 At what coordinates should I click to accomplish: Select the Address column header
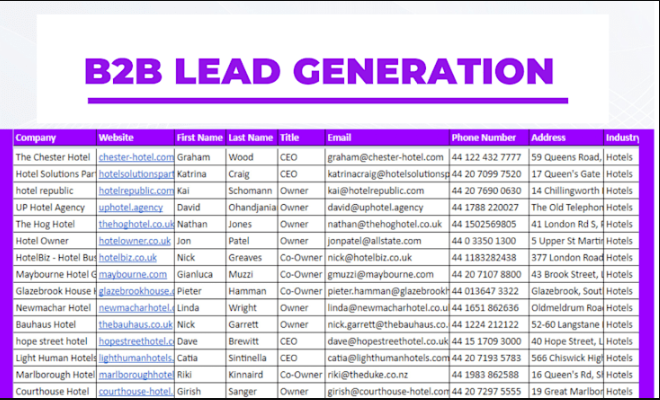pos(567,138)
